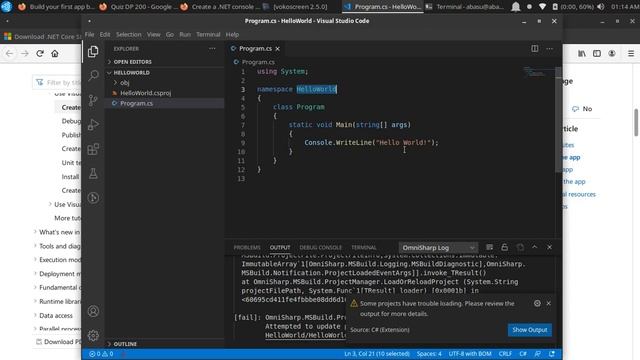
Task: Click the browser page's vertical scrollbar
Action: pos(636,122)
